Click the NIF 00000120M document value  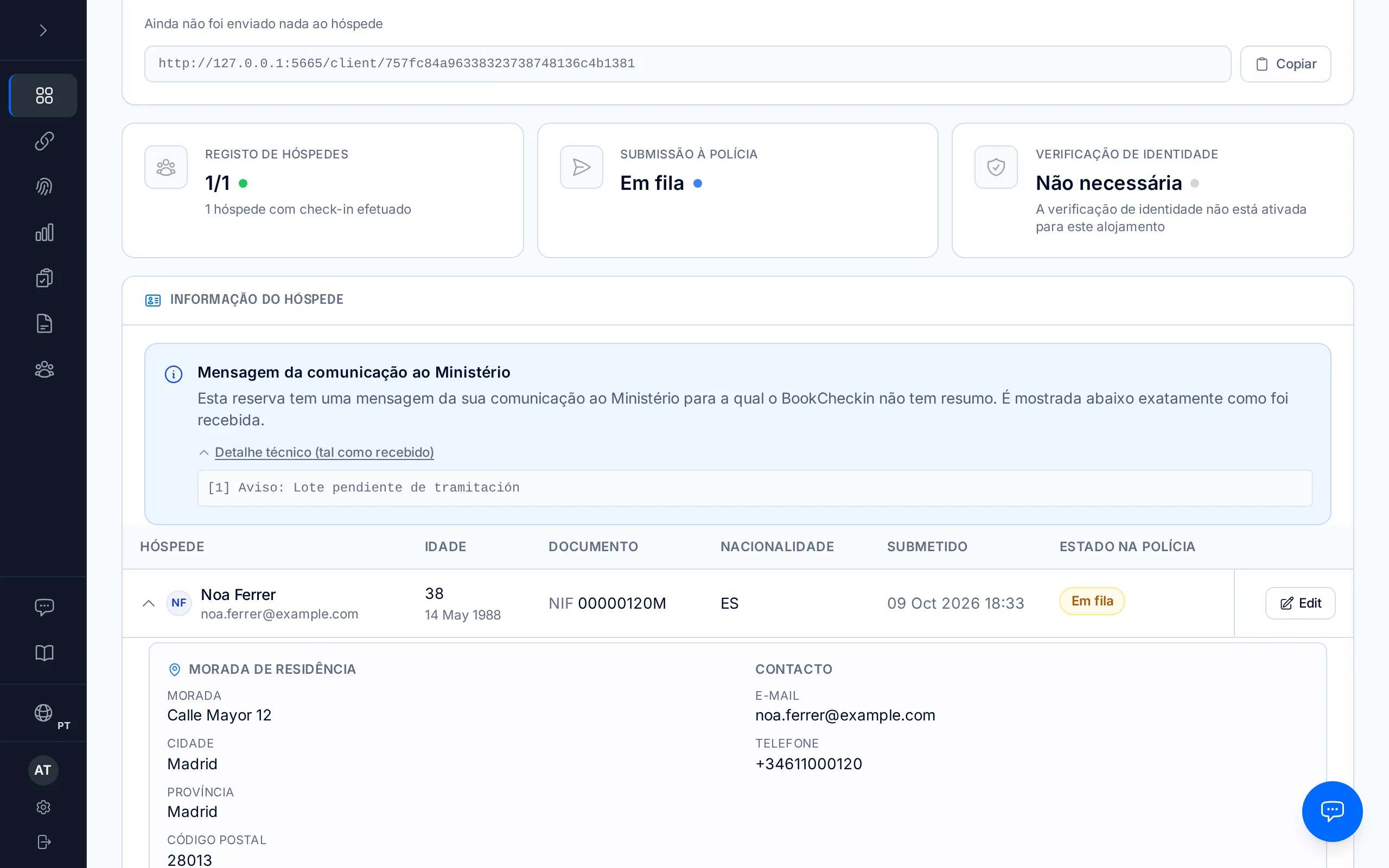point(607,603)
